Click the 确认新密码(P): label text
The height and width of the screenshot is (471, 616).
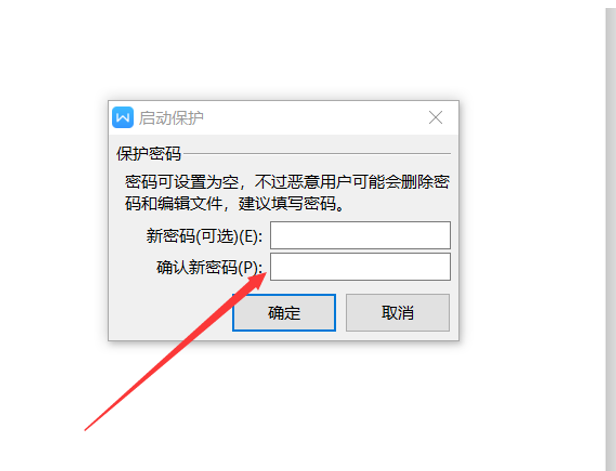tap(209, 268)
